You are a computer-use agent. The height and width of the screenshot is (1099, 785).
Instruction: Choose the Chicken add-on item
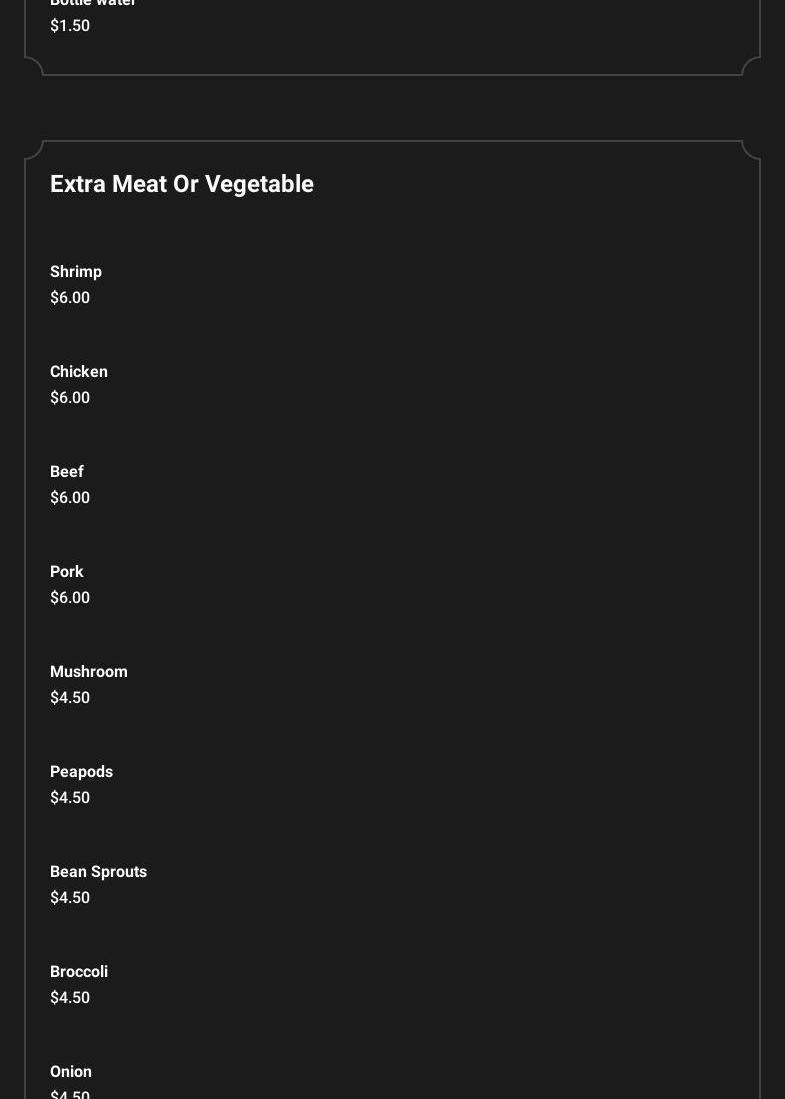point(79,372)
